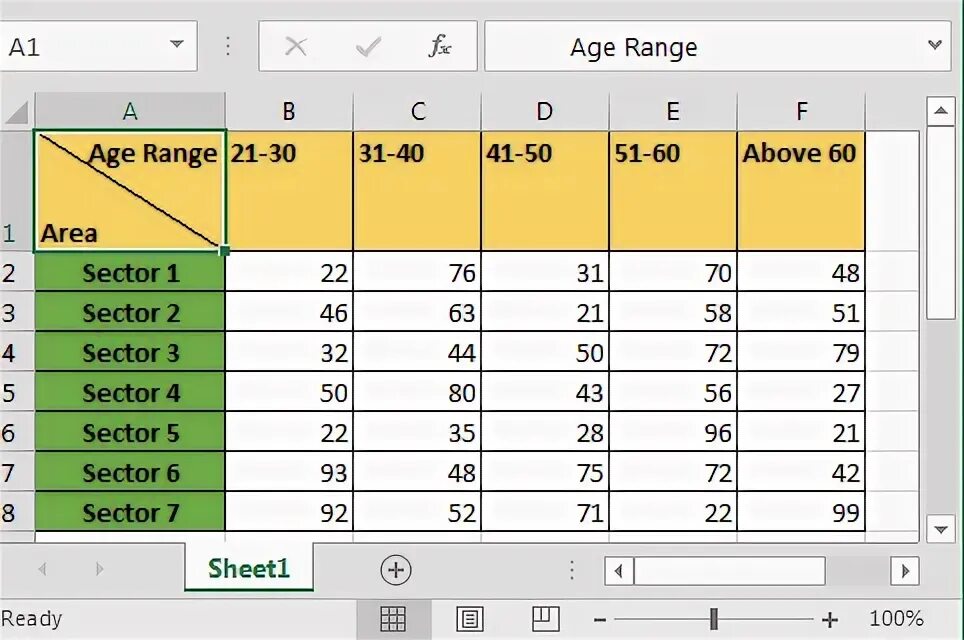964x640 pixels.
Task: Select the Sector 2 cell
Action: [130, 312]
